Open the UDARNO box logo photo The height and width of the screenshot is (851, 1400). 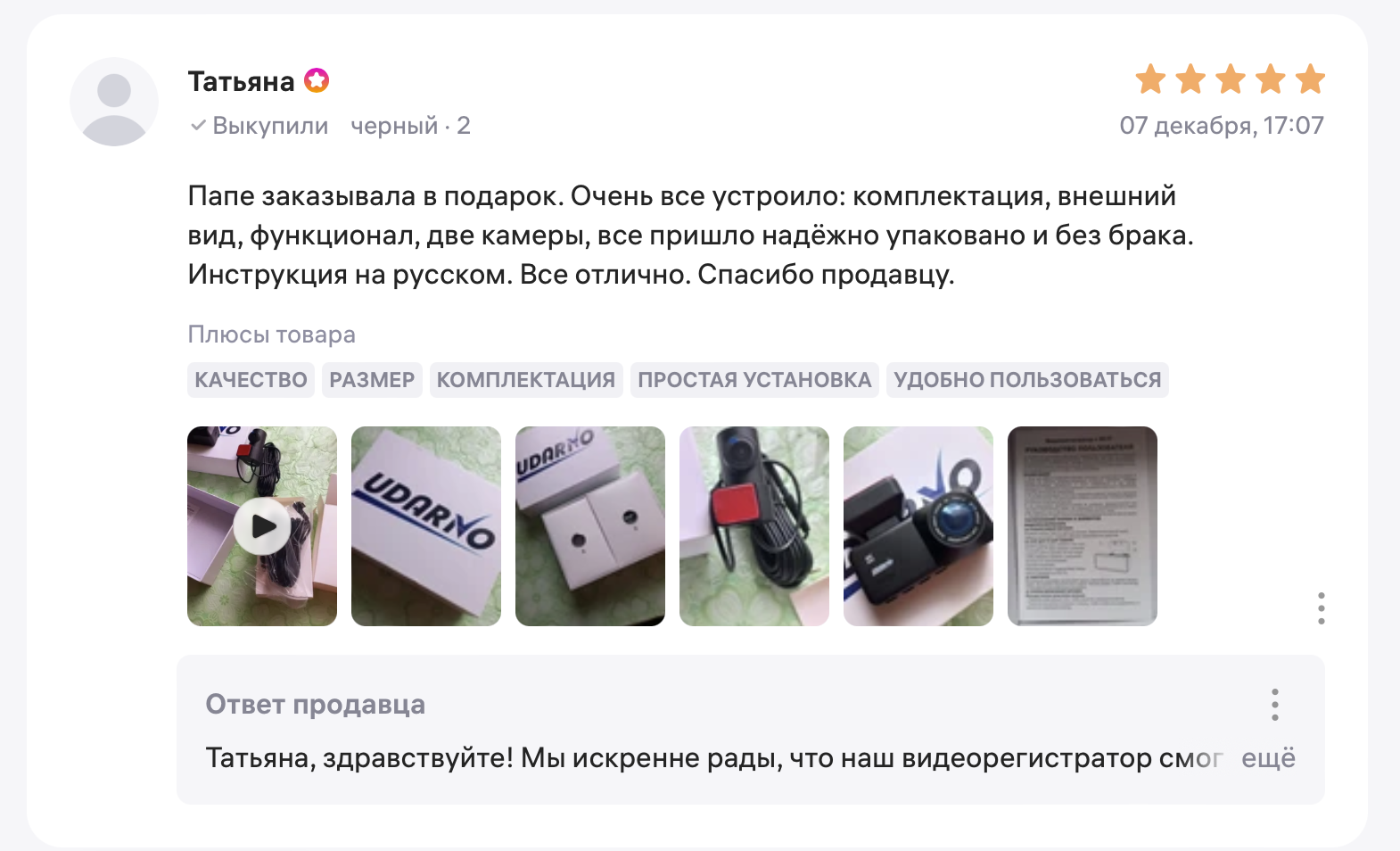click(426, 526)
